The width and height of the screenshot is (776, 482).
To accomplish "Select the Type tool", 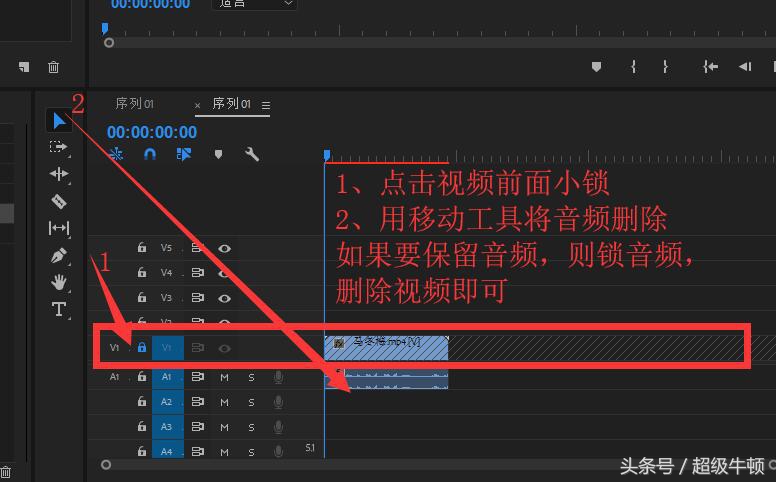I will coord(58,309).
